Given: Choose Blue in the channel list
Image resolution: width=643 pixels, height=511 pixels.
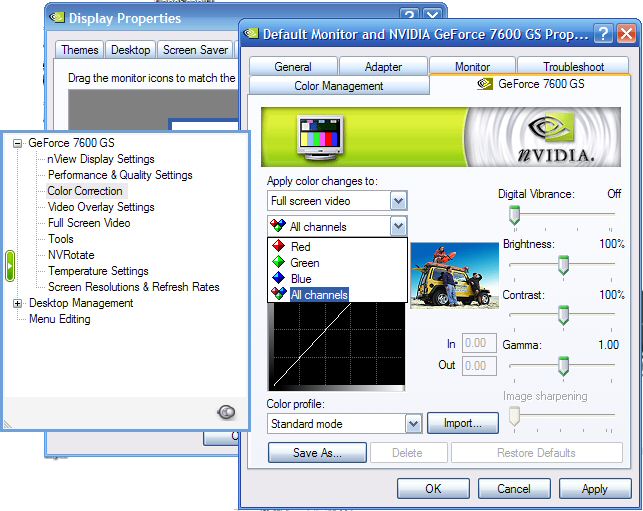Looking at the screenshot, I should pos(337,278).
